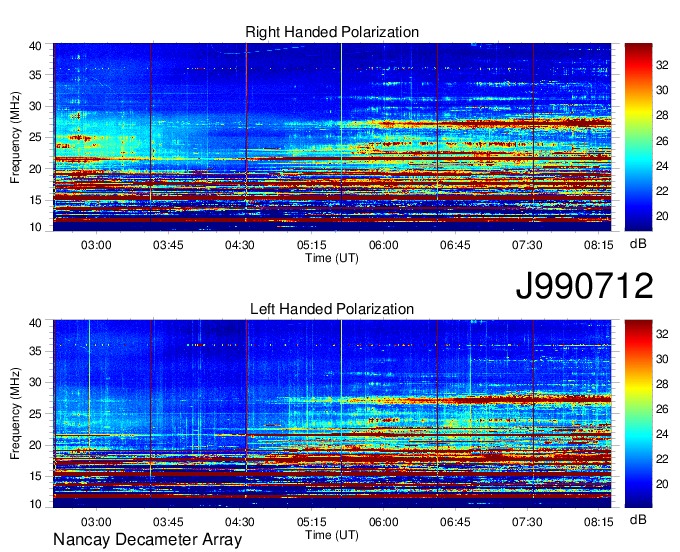Select the 28 dB value on Left Handed colorbar
The height and width of the screenshot is (552, 680).
pyautogui.click(x=662, y=385)
